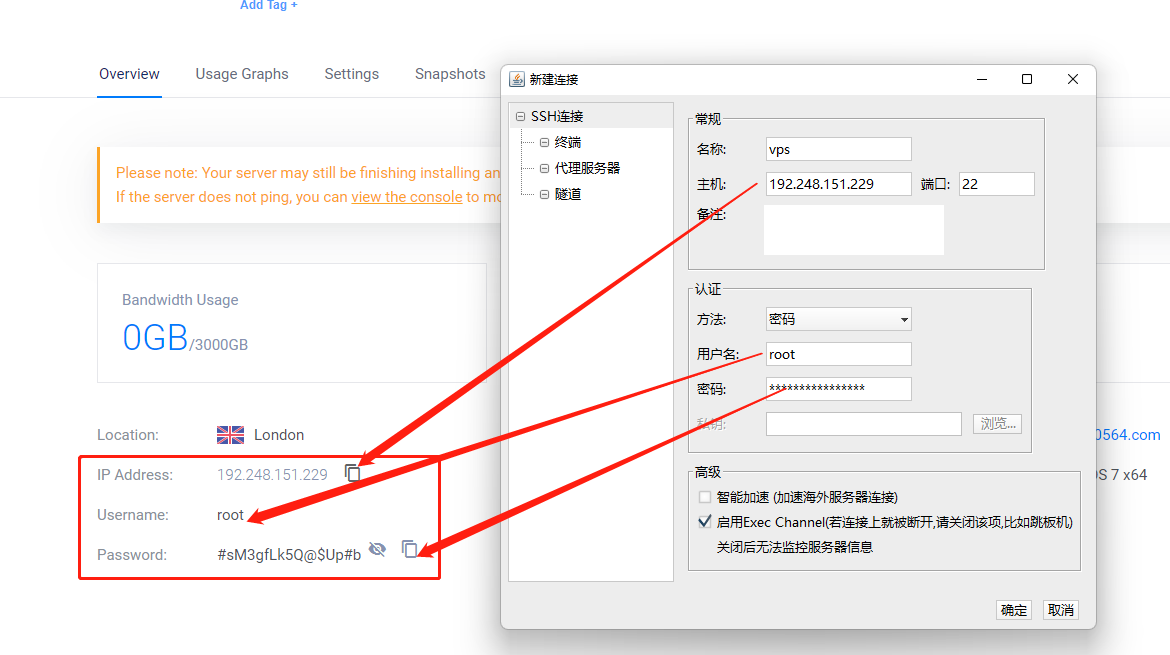Viewport: 1170px width, 655px height.
Task: Minimize the 新建连接 dialog window
Action: [x=980, y=80]
